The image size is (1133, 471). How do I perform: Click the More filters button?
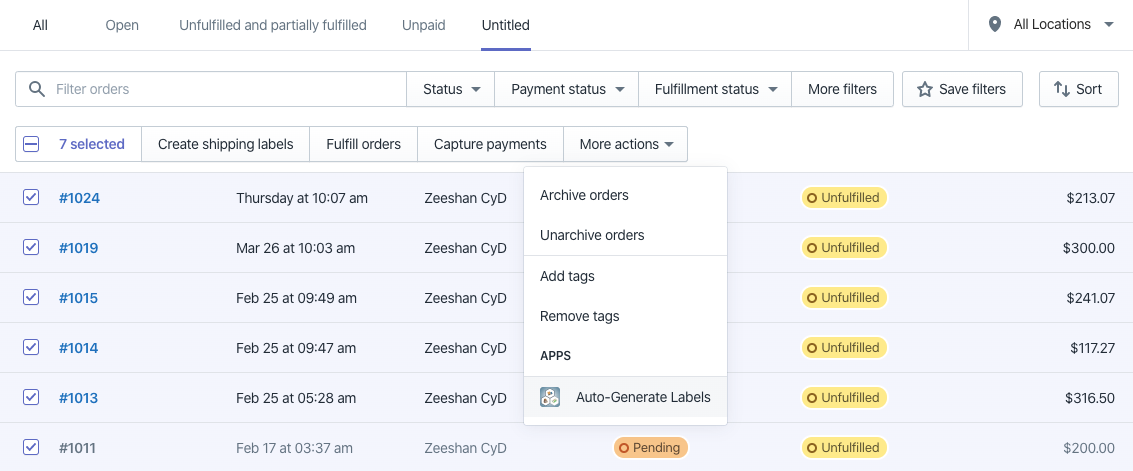pos(843,89)
